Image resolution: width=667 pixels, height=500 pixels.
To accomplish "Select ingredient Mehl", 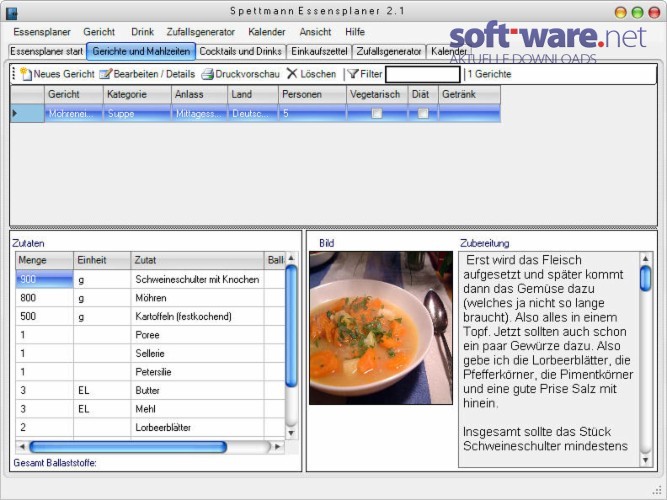I will pyautogui.click(x=197, y=409).
